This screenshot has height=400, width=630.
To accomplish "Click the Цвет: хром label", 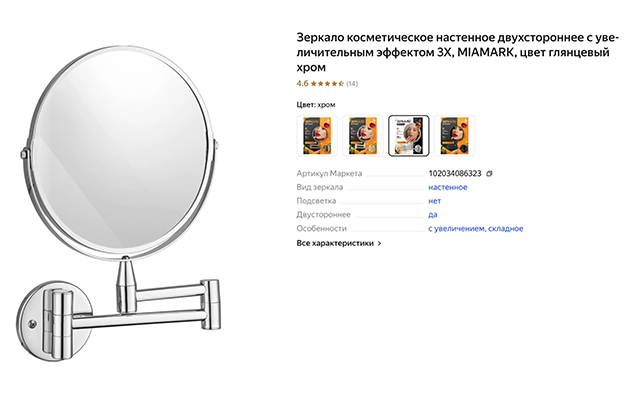I will click(316, 105).
